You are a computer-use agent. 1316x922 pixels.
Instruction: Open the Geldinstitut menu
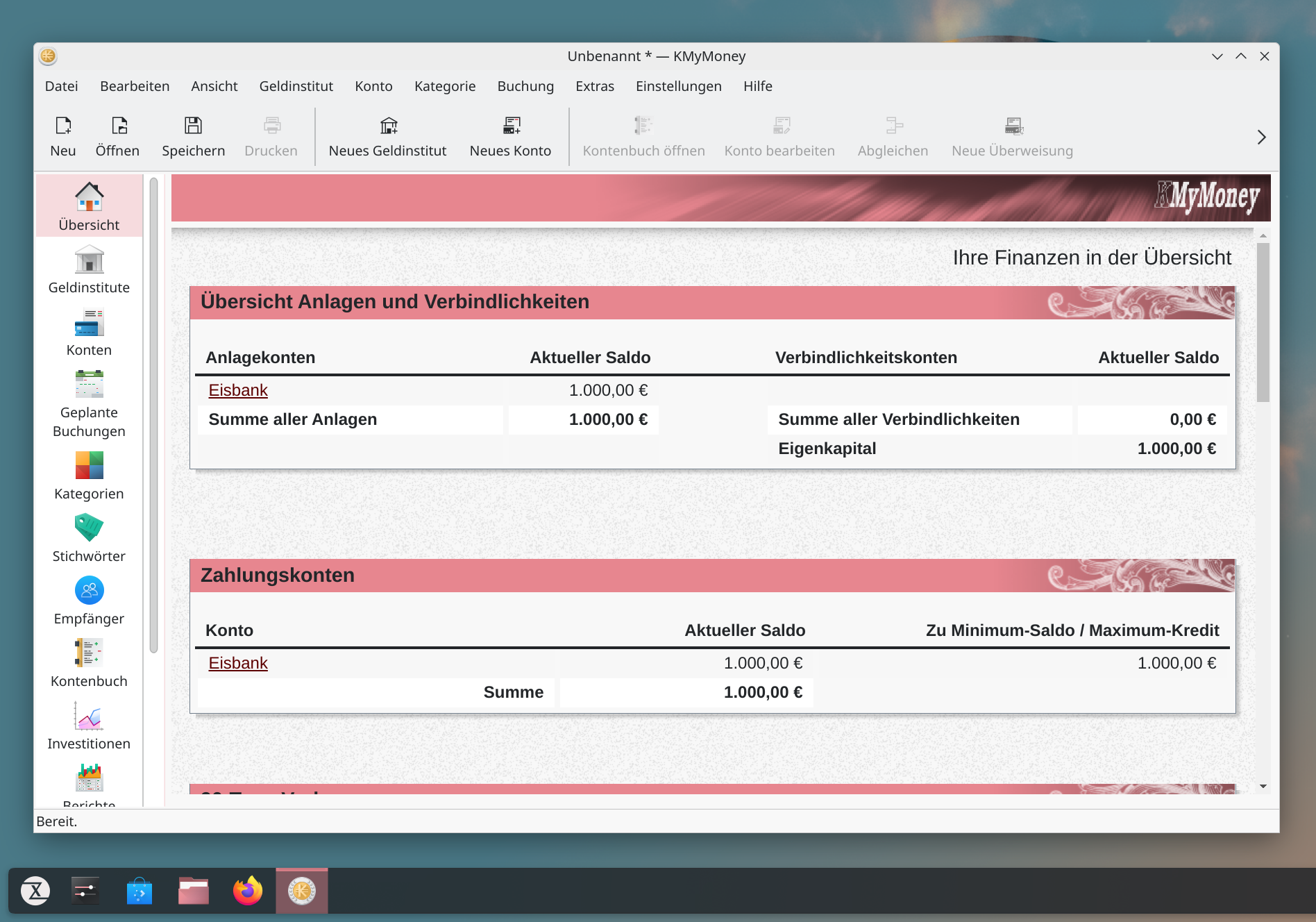click(296, 86)
